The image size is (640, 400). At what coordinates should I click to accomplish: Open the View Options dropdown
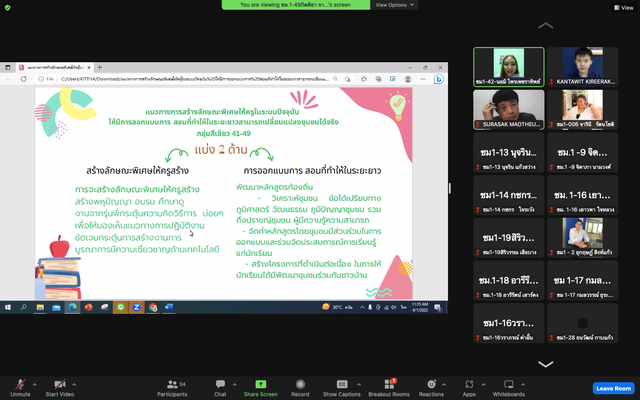(x=393, y=5)
